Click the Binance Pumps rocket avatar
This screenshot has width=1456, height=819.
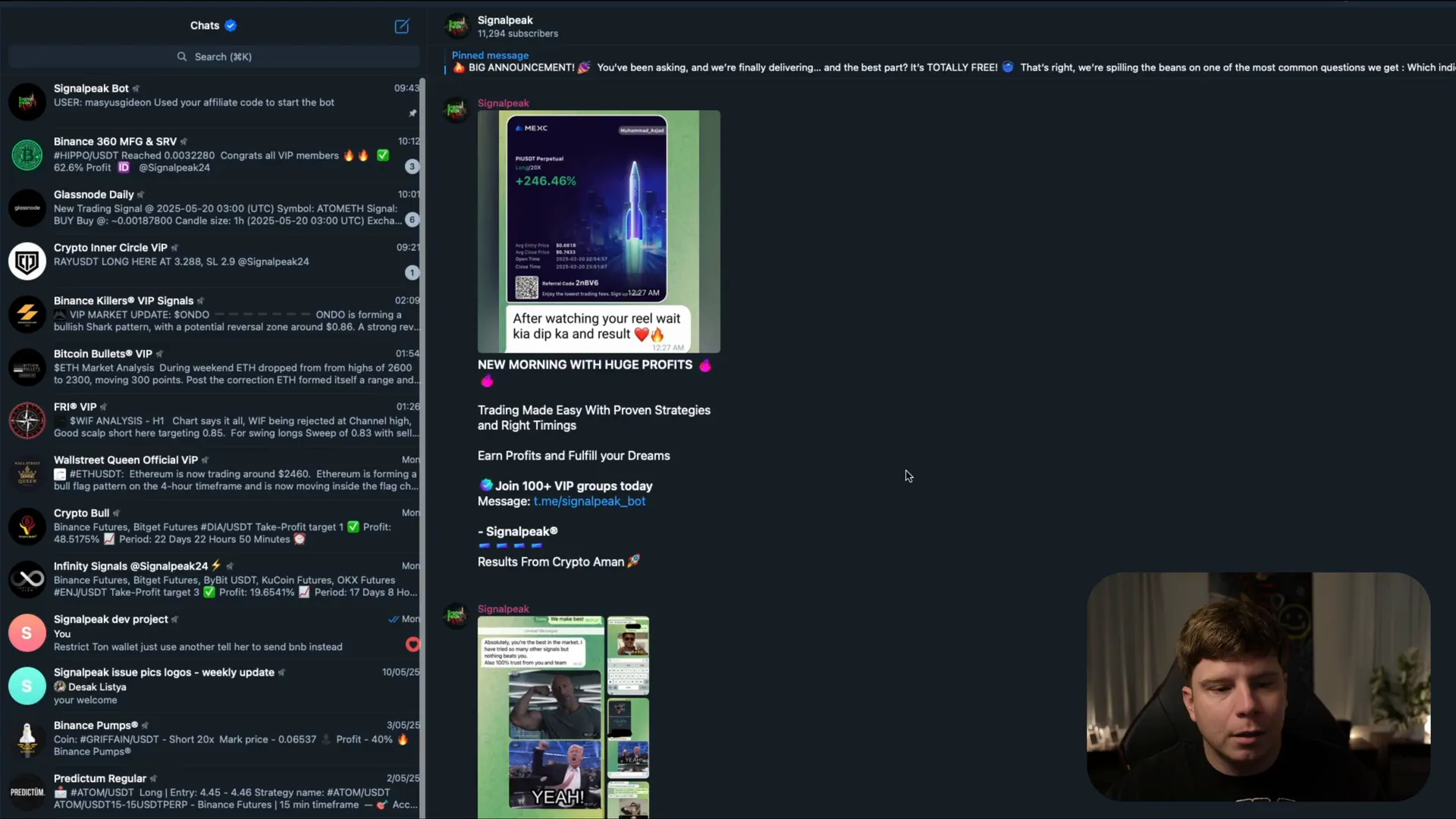click(x=27, y=739)
